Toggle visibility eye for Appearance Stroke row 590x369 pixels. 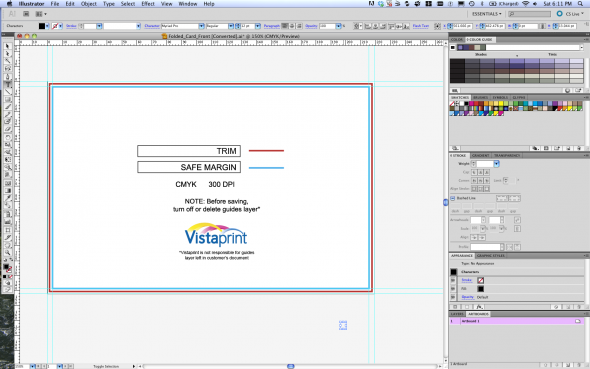click(x=453, y=280)
